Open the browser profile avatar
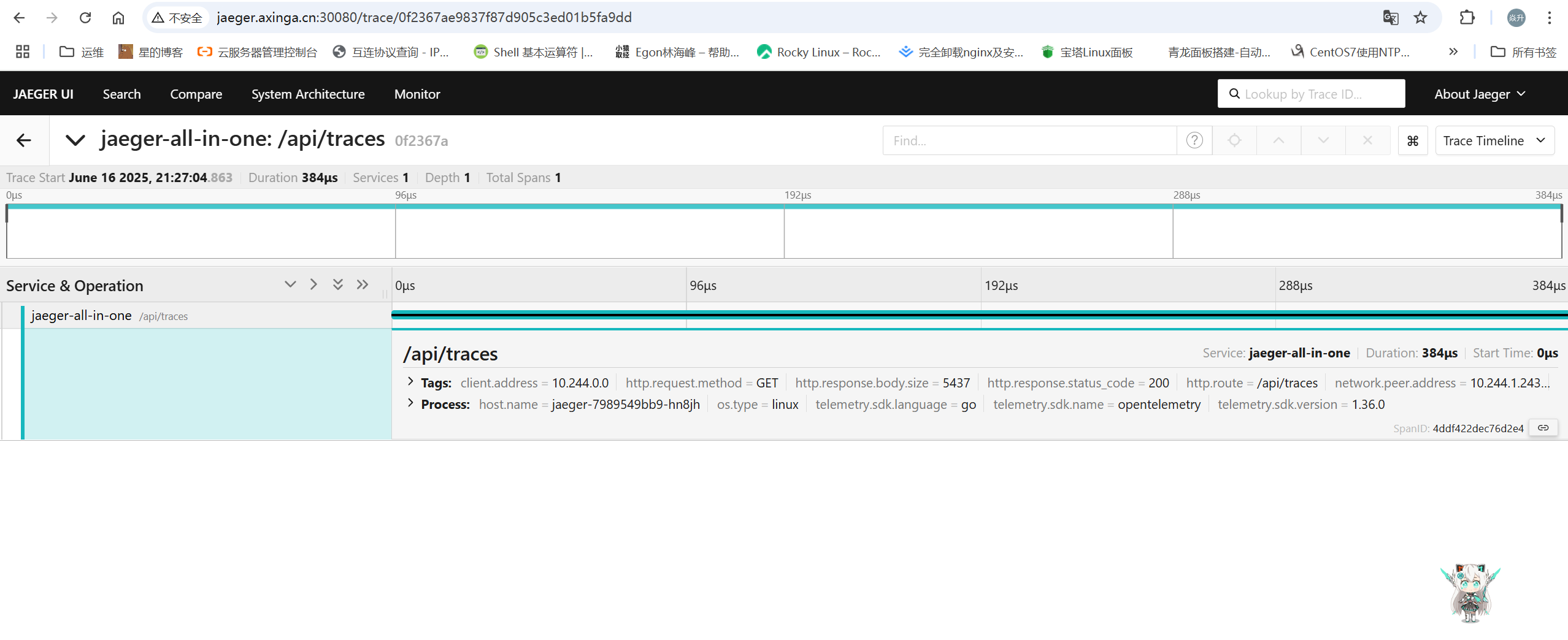 [1516, 18]
